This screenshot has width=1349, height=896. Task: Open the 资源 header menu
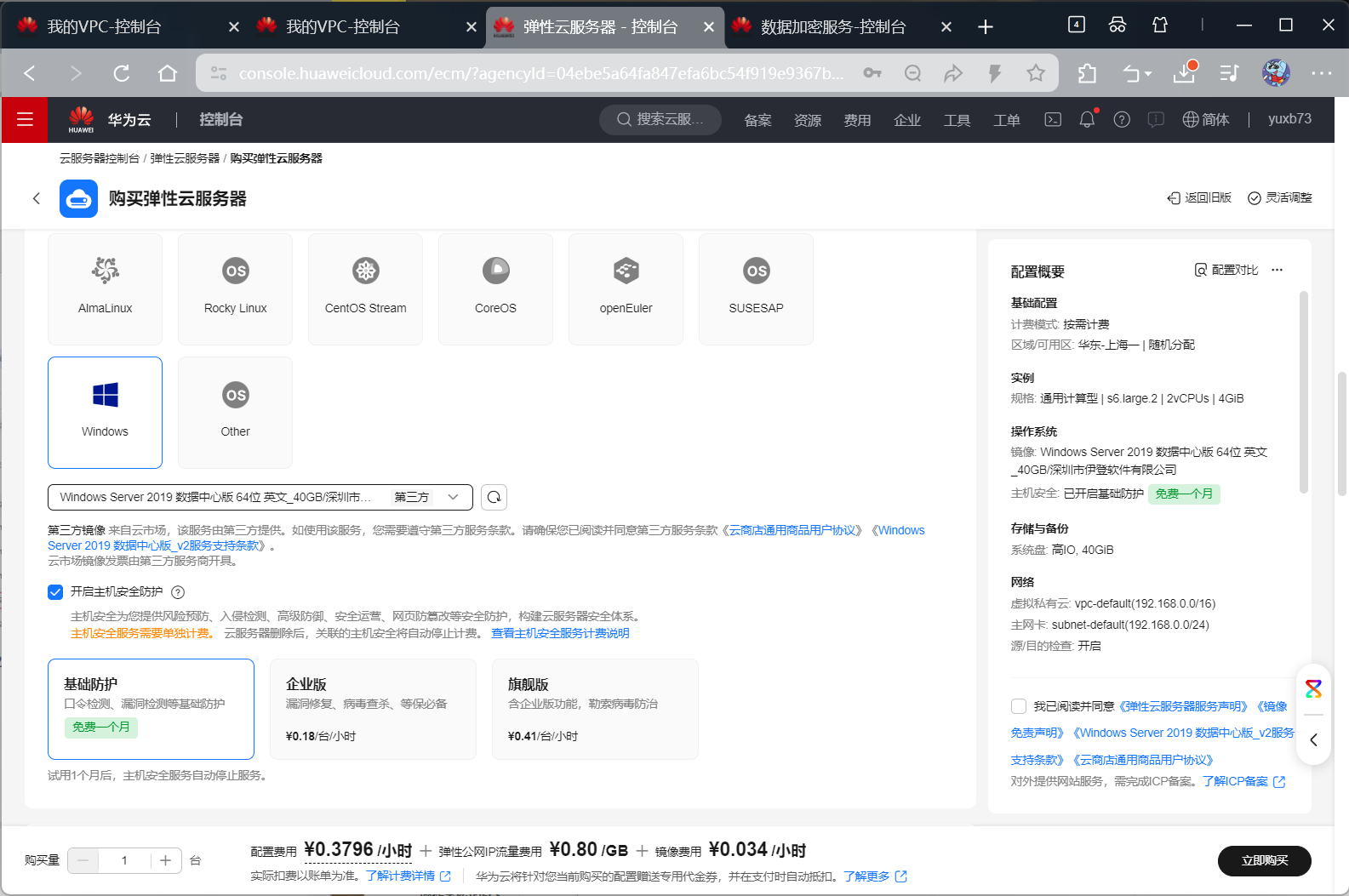[807, 120]
